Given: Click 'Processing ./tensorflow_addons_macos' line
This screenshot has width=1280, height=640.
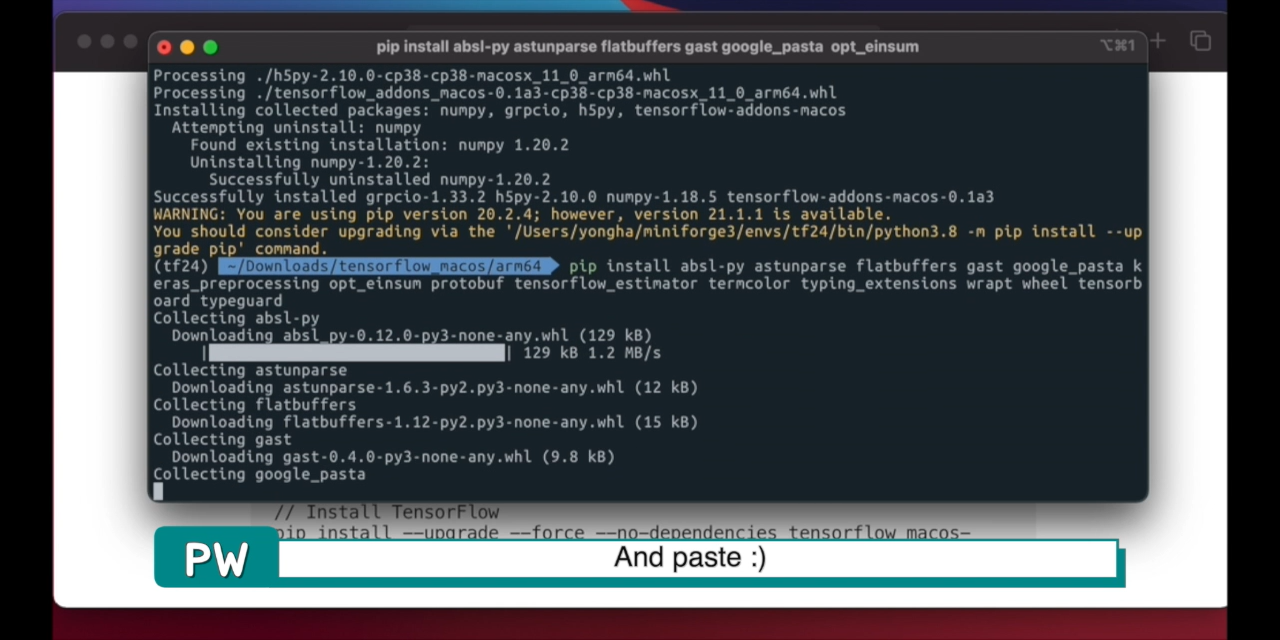Looking at the screenshot, I should click(494, 93).
